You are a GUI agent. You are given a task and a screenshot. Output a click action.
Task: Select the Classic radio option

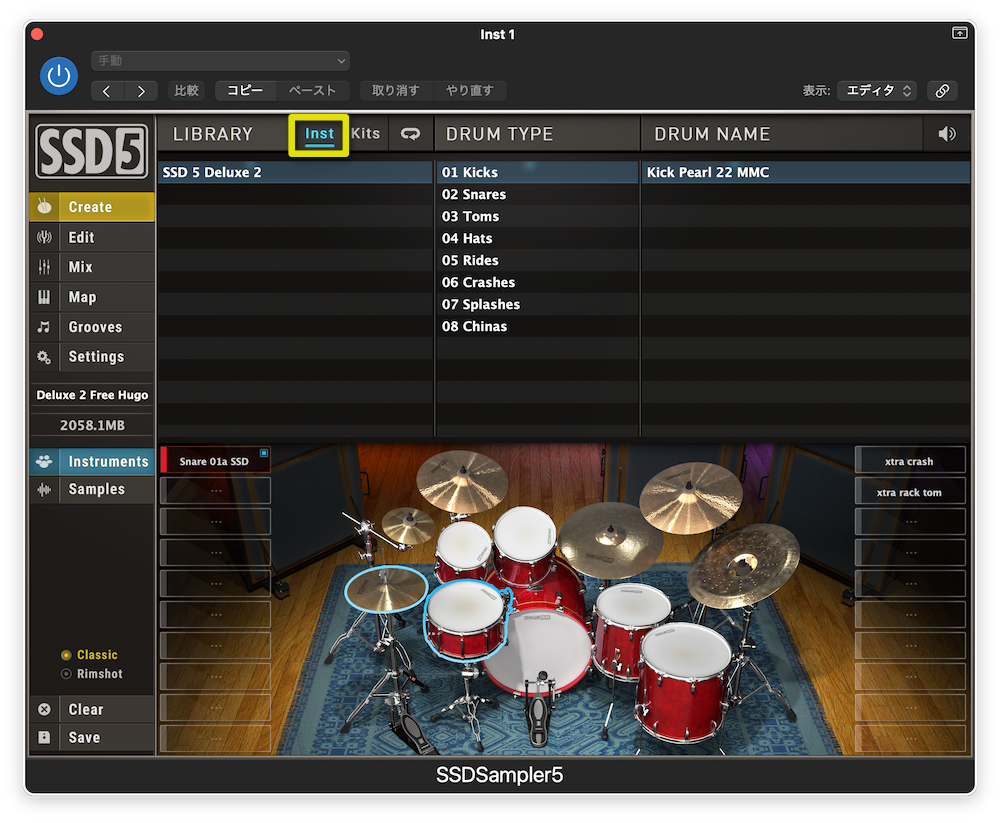(89, 655)
